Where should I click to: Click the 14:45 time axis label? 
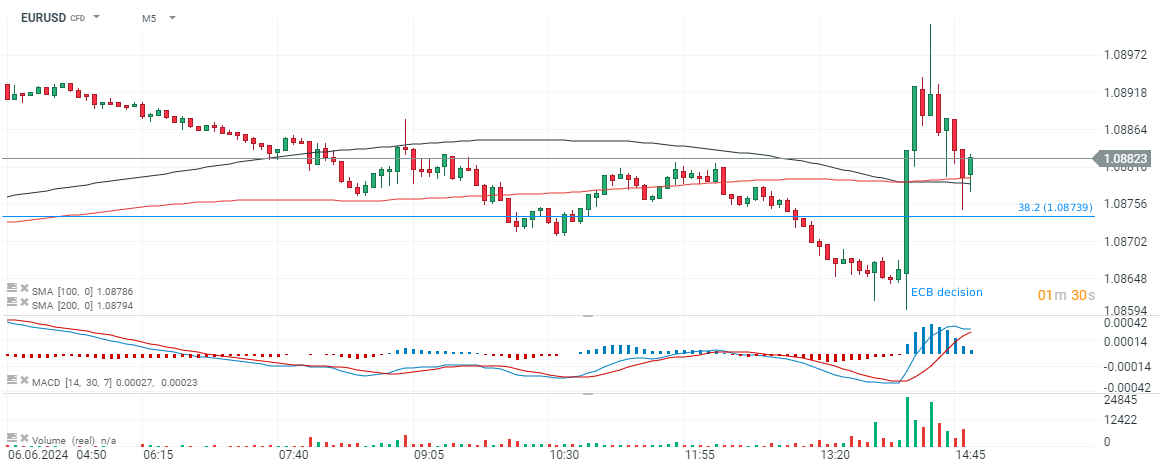969,453
